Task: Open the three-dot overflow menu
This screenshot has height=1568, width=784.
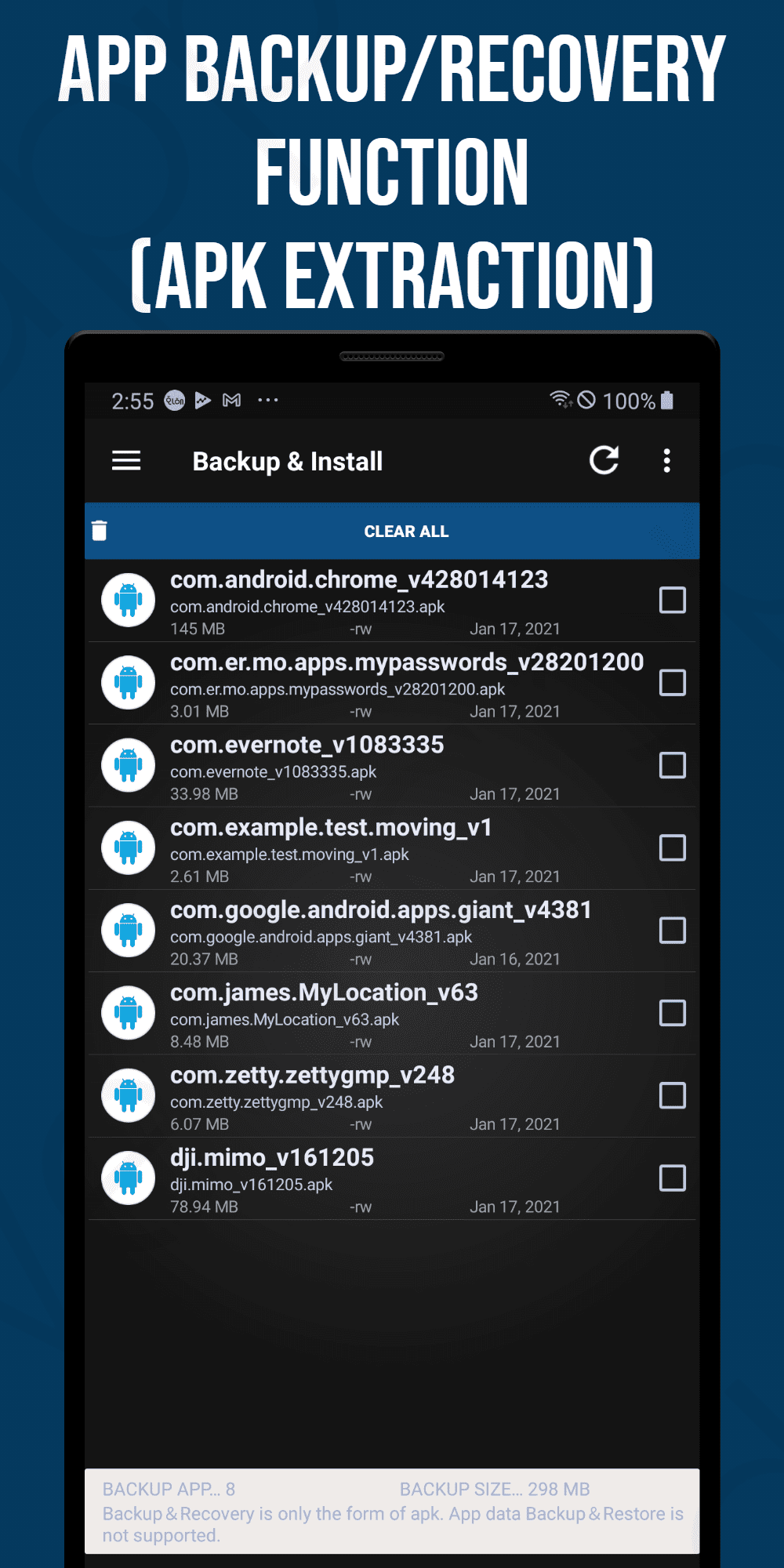Action: click(x=667, y=461)
